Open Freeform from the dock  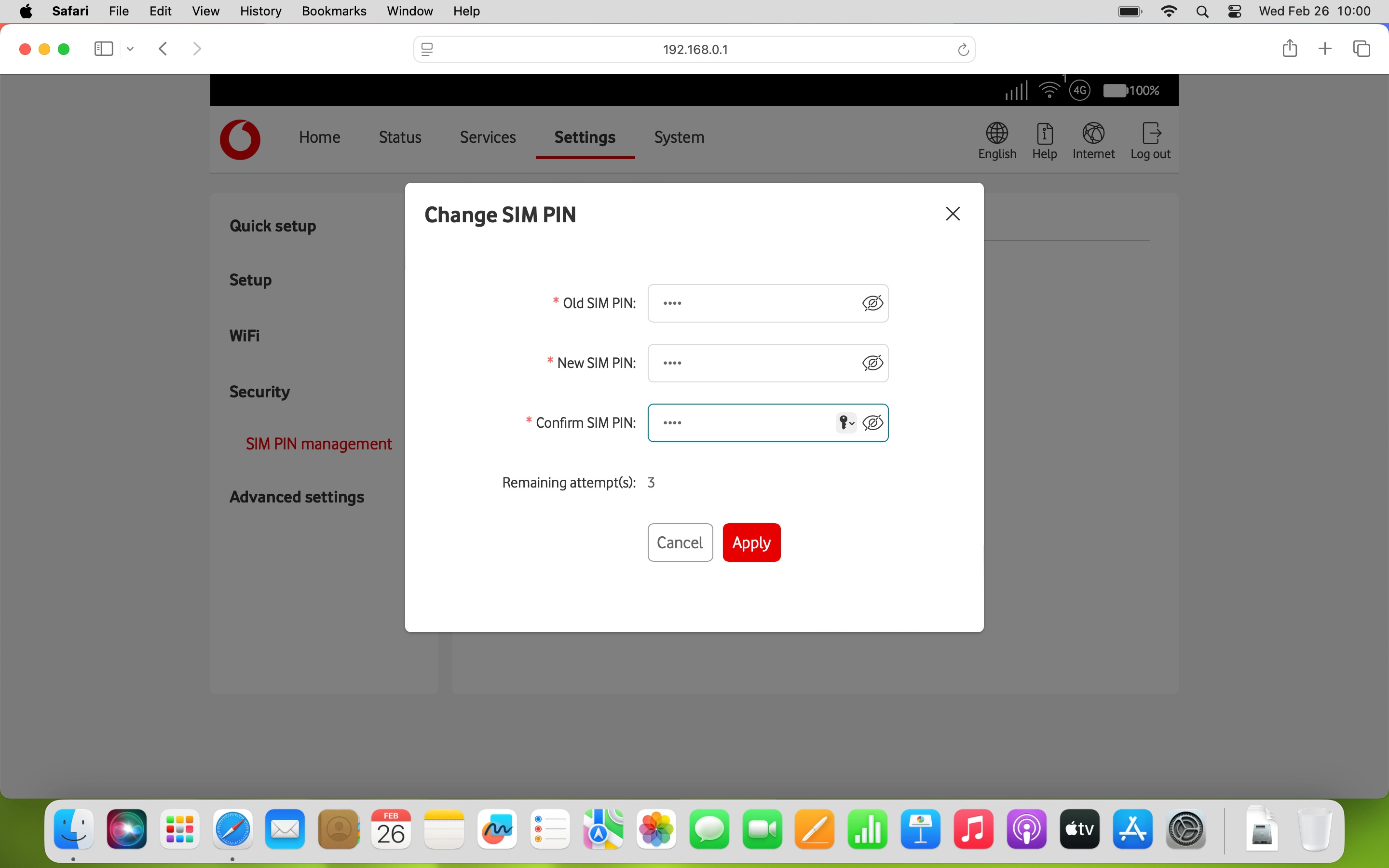click(496, 829)
